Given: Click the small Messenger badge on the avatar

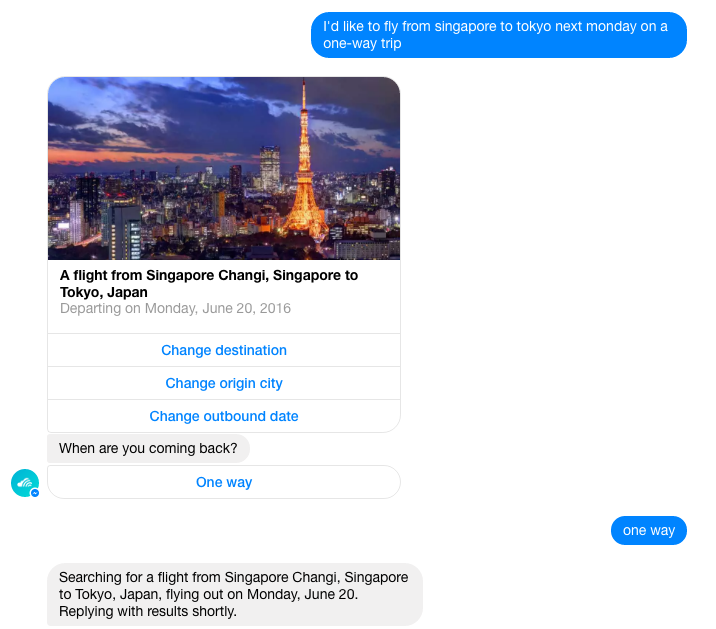Looking at the screenshot, I should 35,493.
